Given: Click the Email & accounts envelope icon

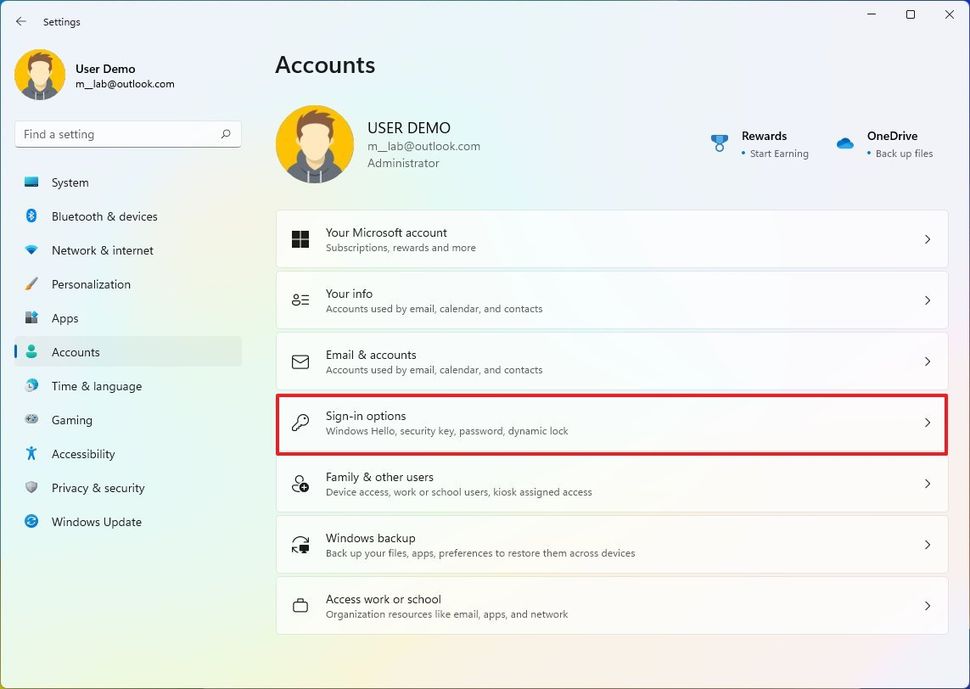Looking at the screenshot, I should click(300, 362).
